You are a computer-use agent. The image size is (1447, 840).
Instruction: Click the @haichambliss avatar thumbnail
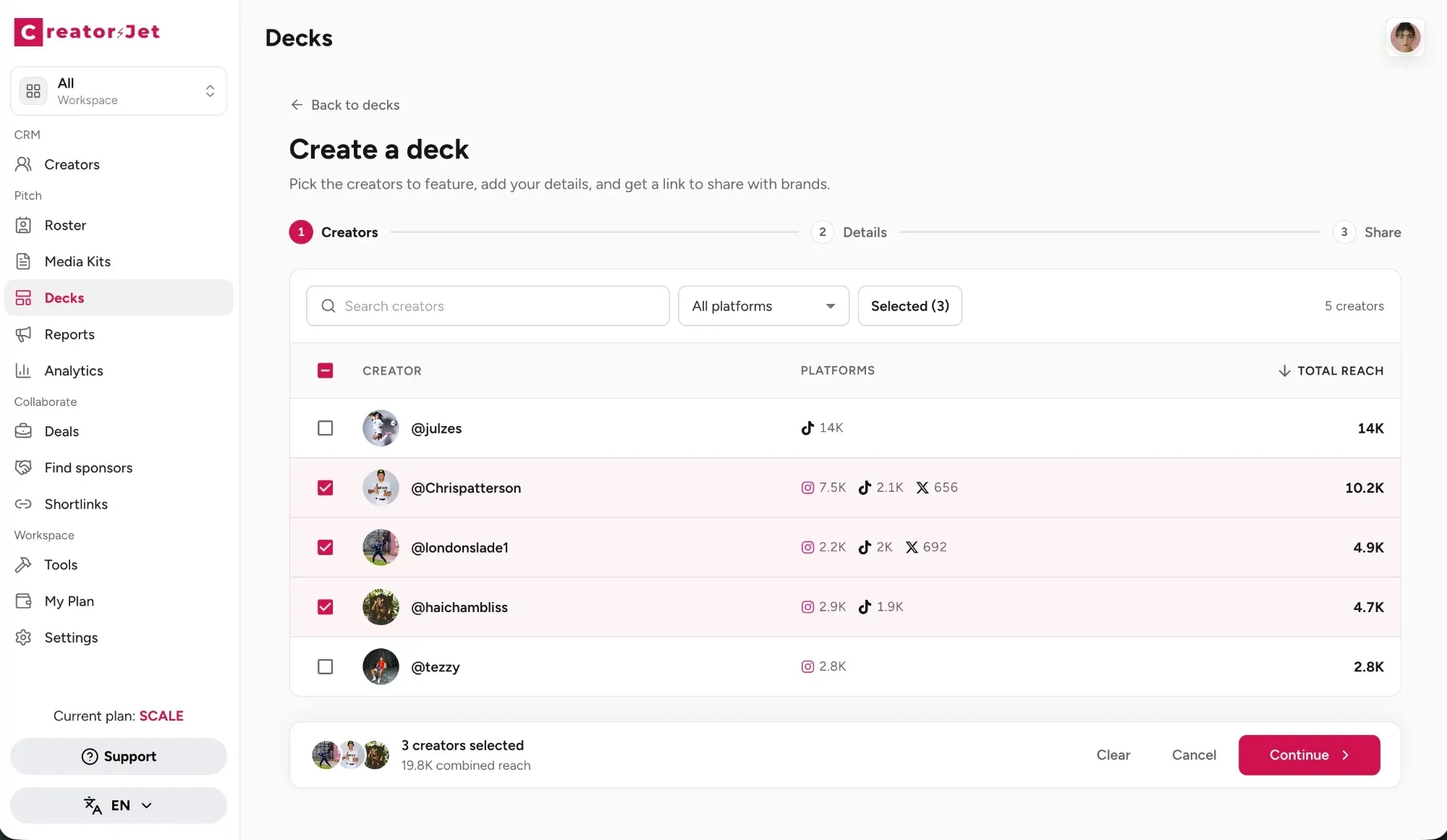[x=381, y=607]
